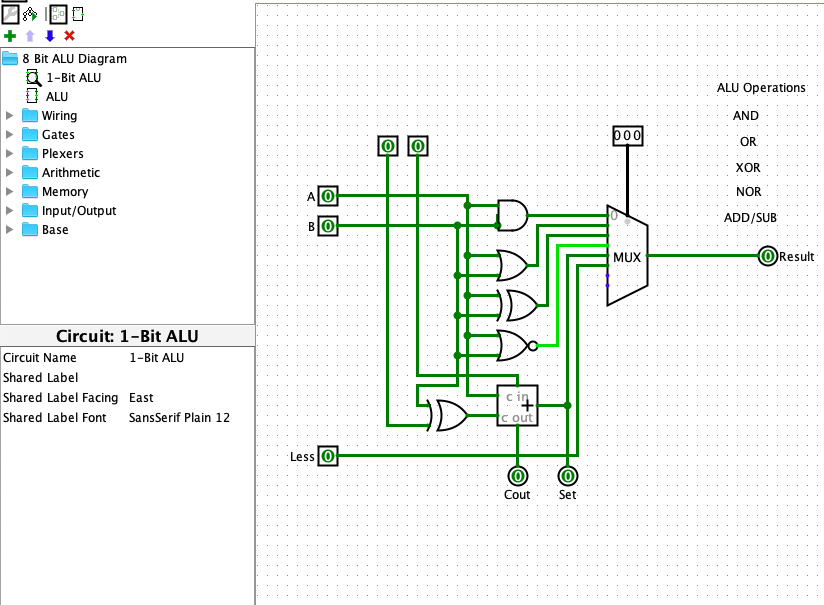
Task: Switch to edit circuit layout view
Action: click(x=58, y=14)
